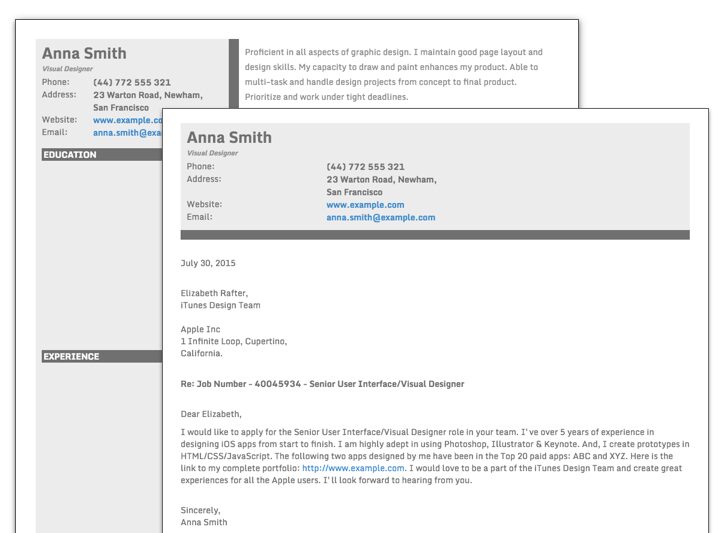This screenshot has width=728, height=533.
Task: Select the iTunes Design Team line
Action: tap(221, 305)
